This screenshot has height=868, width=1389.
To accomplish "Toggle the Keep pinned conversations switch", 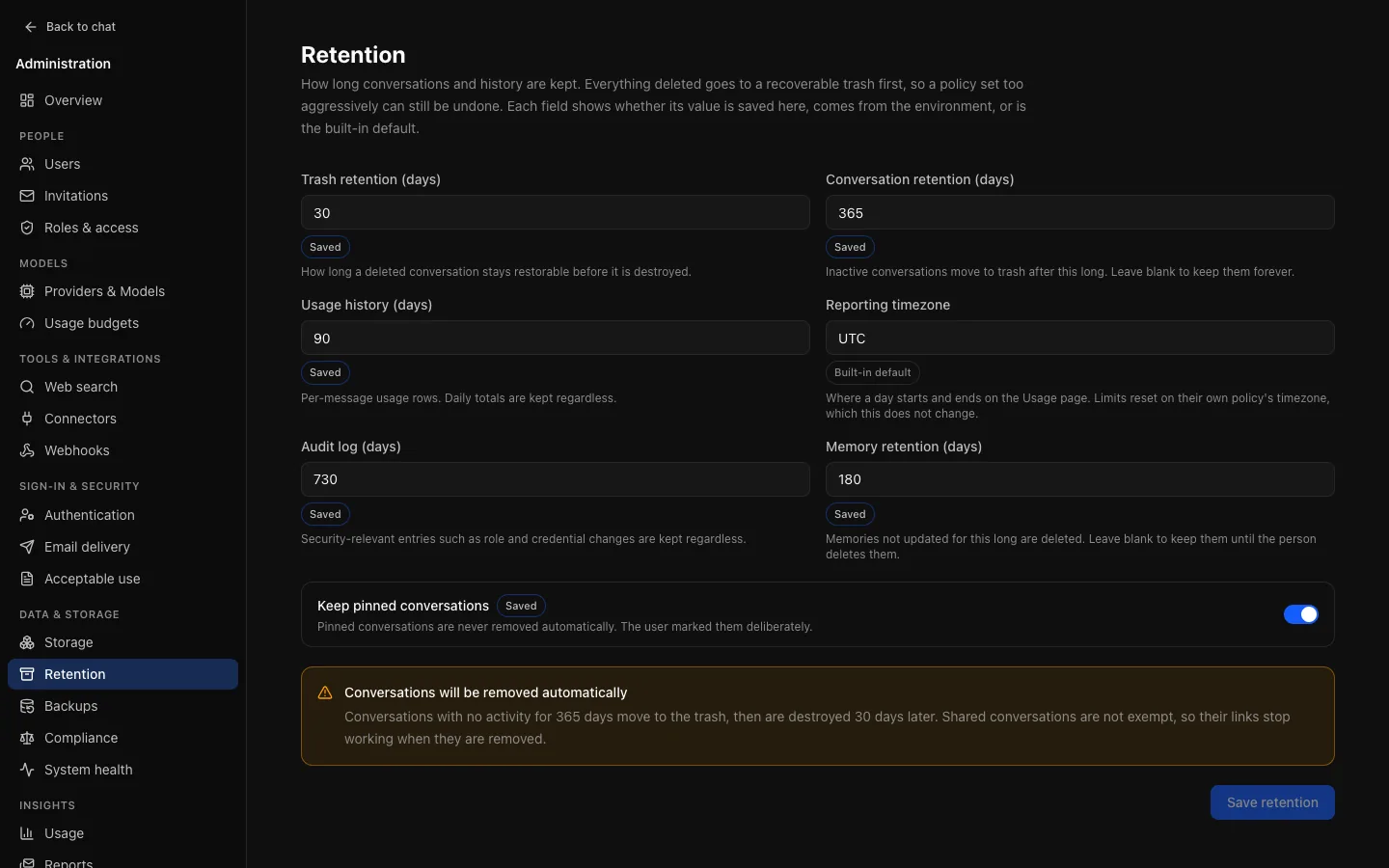I will tap(1300, 614).
